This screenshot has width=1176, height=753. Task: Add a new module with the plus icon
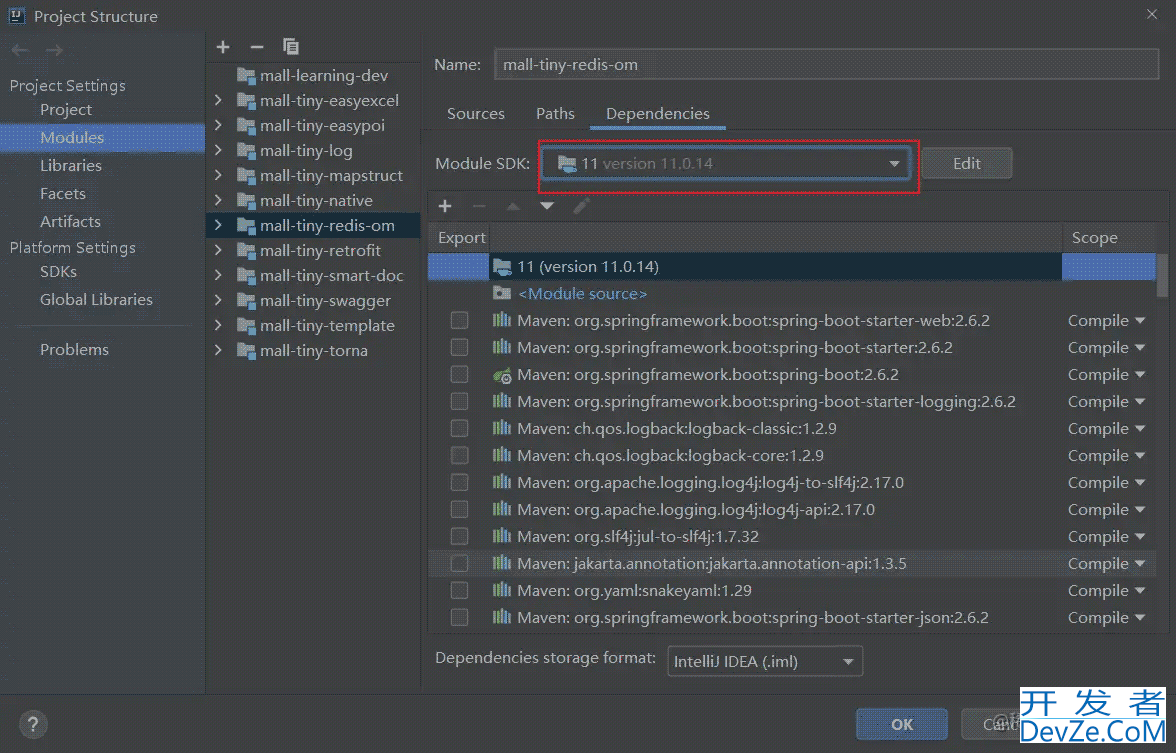pos(223,47)
